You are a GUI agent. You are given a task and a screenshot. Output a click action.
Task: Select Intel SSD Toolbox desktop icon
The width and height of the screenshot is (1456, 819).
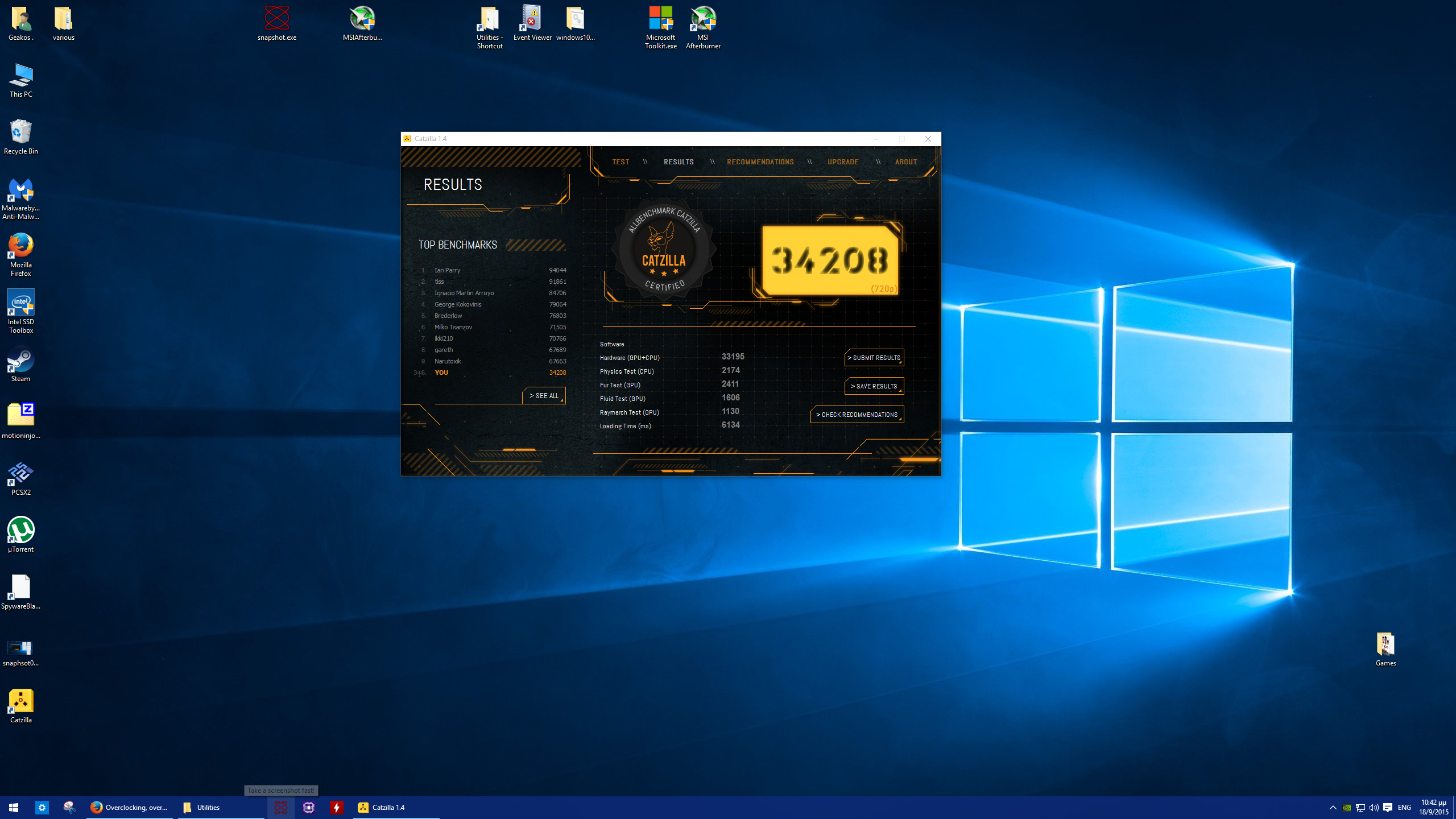(x=21, y=312)
